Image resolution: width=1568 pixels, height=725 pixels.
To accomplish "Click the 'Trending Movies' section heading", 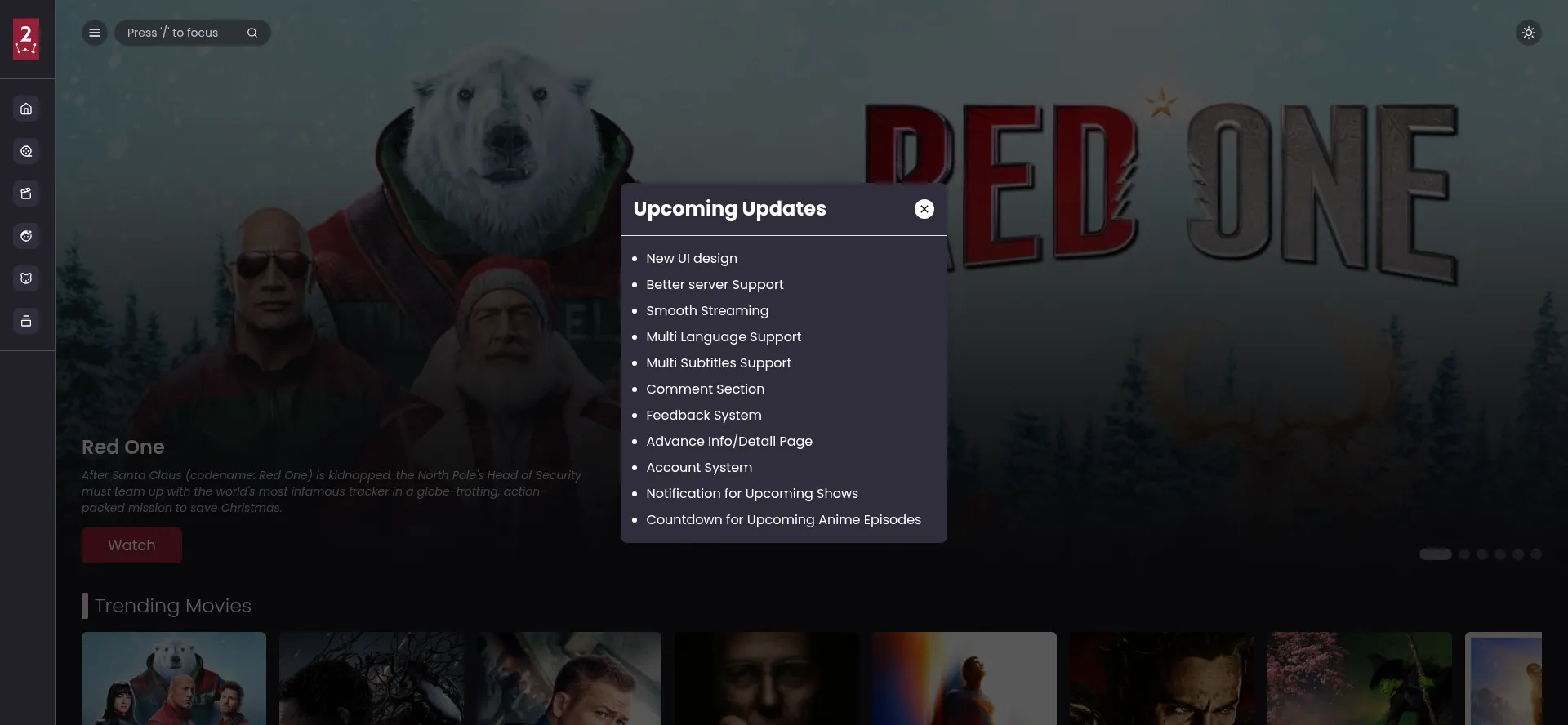I will pos(173,606).
